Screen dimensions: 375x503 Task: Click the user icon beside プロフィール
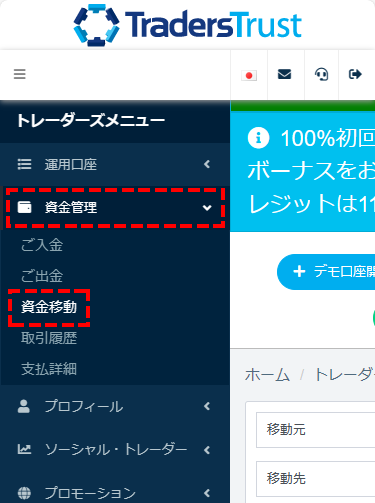[24, 406]
